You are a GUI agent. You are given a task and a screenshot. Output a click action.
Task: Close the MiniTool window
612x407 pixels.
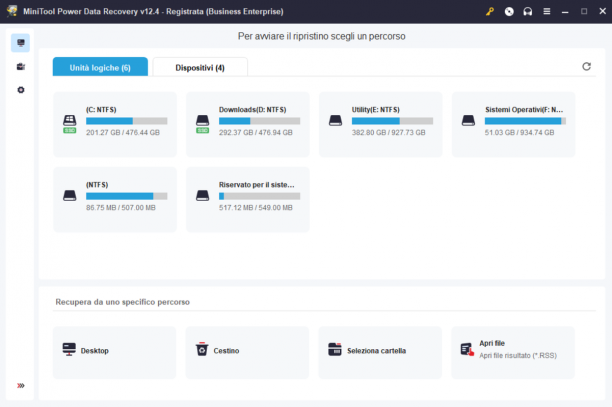click(602, 11)
